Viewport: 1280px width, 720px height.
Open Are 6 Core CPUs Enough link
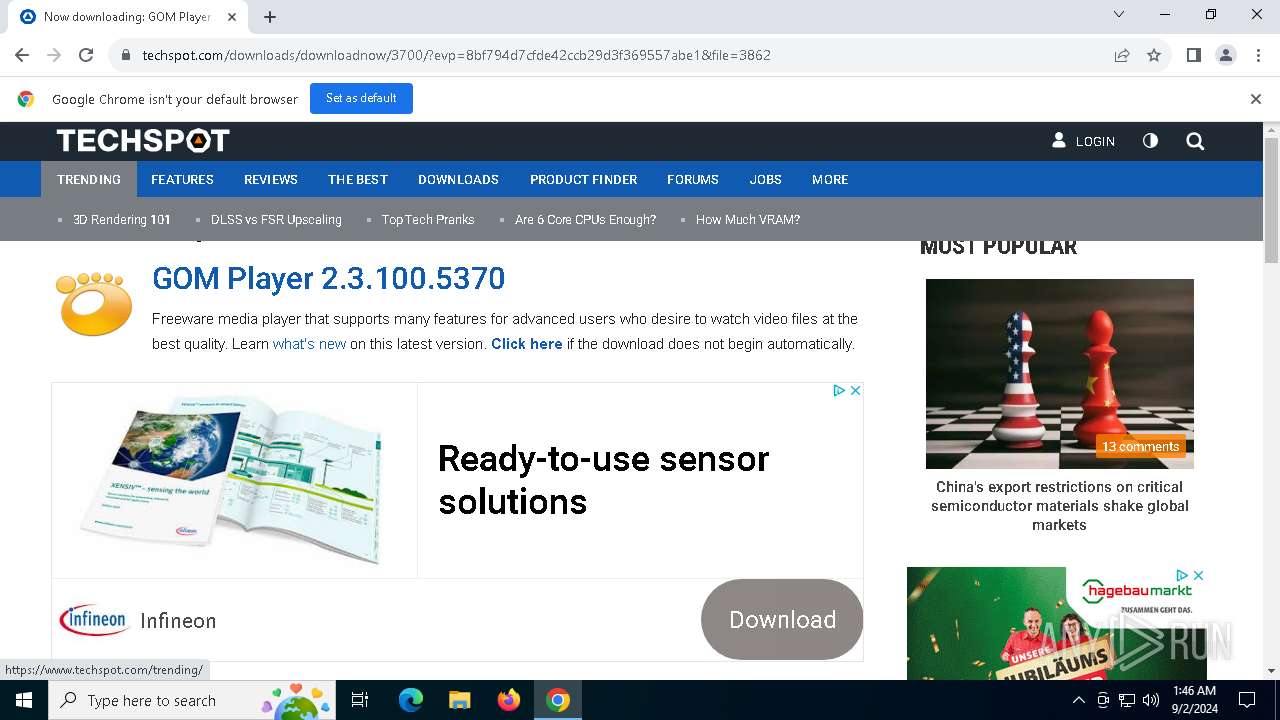pyautogui.click(x=585, y=220)
